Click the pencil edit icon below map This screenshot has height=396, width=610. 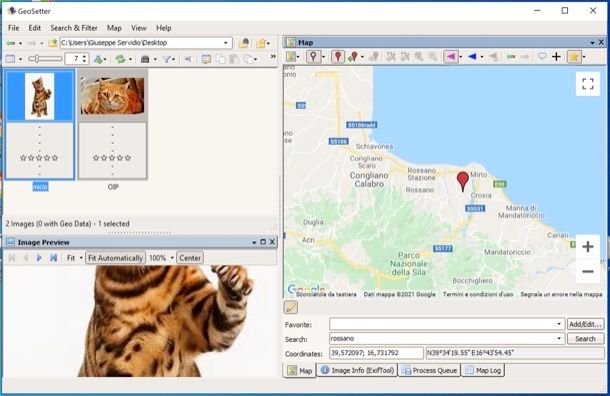click(291, 307)
